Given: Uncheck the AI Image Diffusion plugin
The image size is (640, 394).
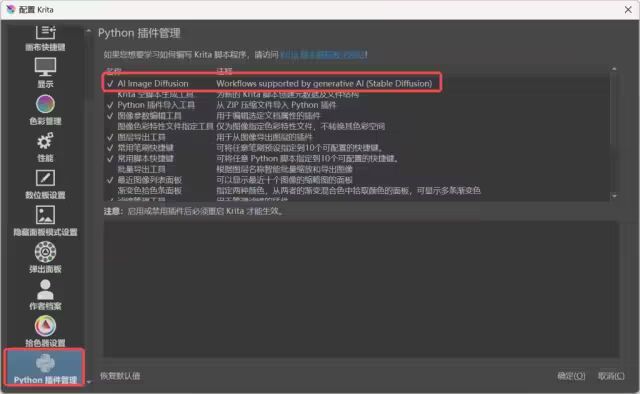Looking at the screenshot, I should (110, 84).
